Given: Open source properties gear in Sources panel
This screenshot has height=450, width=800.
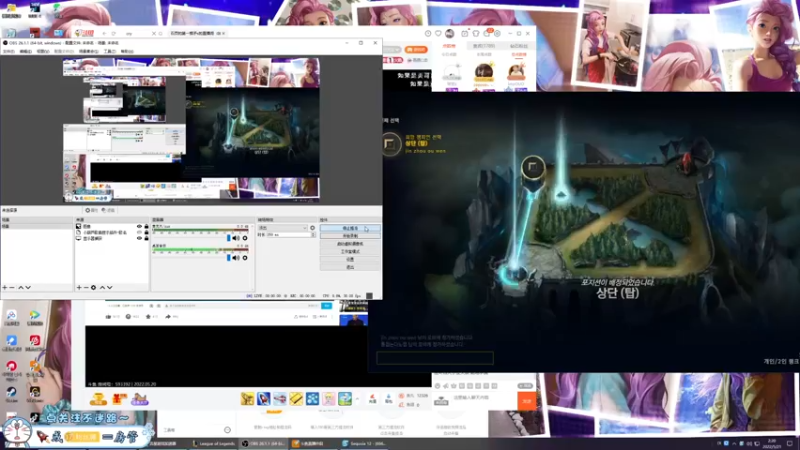Looking at the screenshot, I should click(x=93, y=288).
